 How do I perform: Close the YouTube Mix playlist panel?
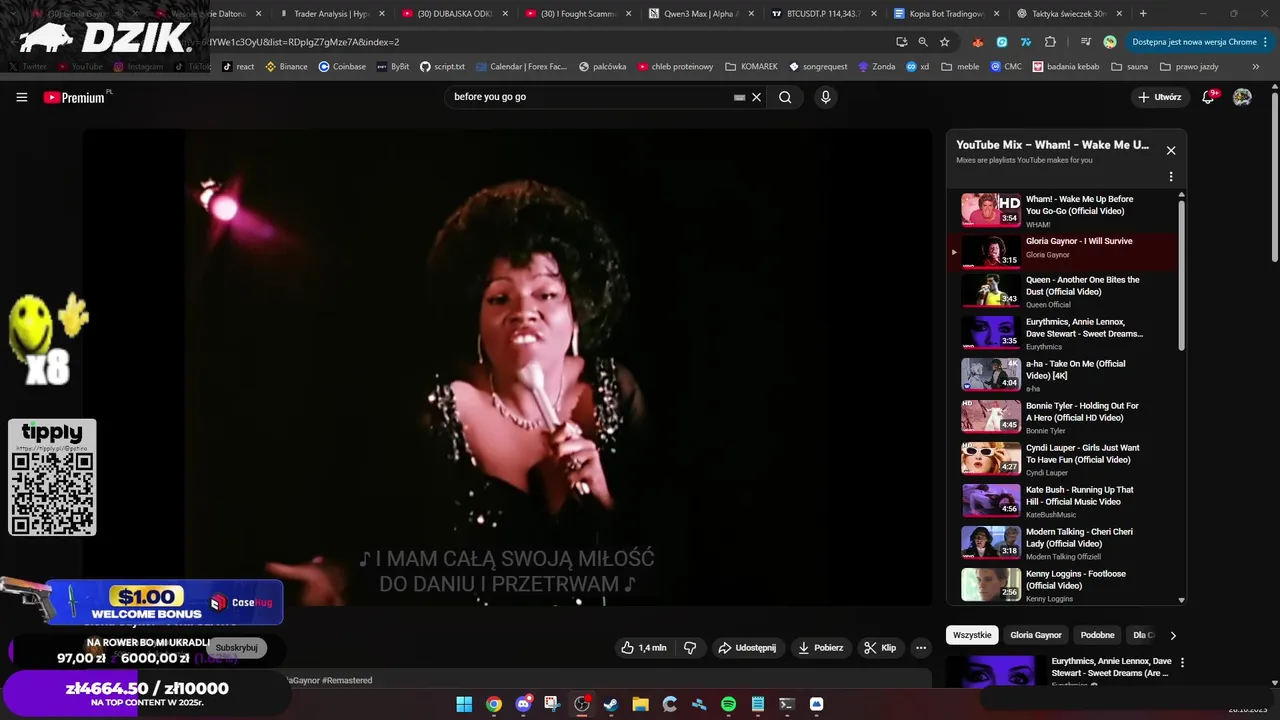click(1171, 151)
